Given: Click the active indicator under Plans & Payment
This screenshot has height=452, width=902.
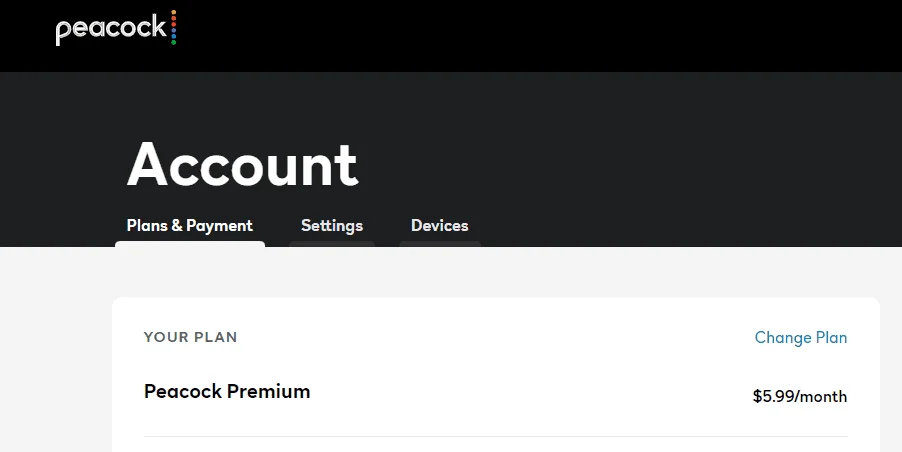Looking at the screenshot, I should click(190, 244).
